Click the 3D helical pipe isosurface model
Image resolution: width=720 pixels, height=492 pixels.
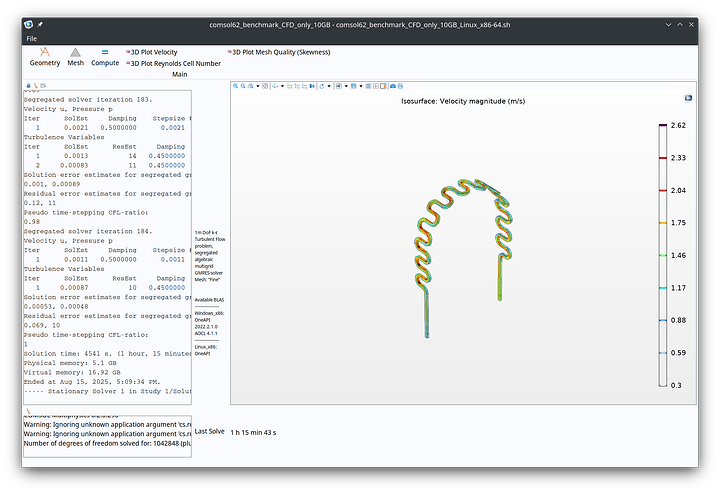[463, 258]
